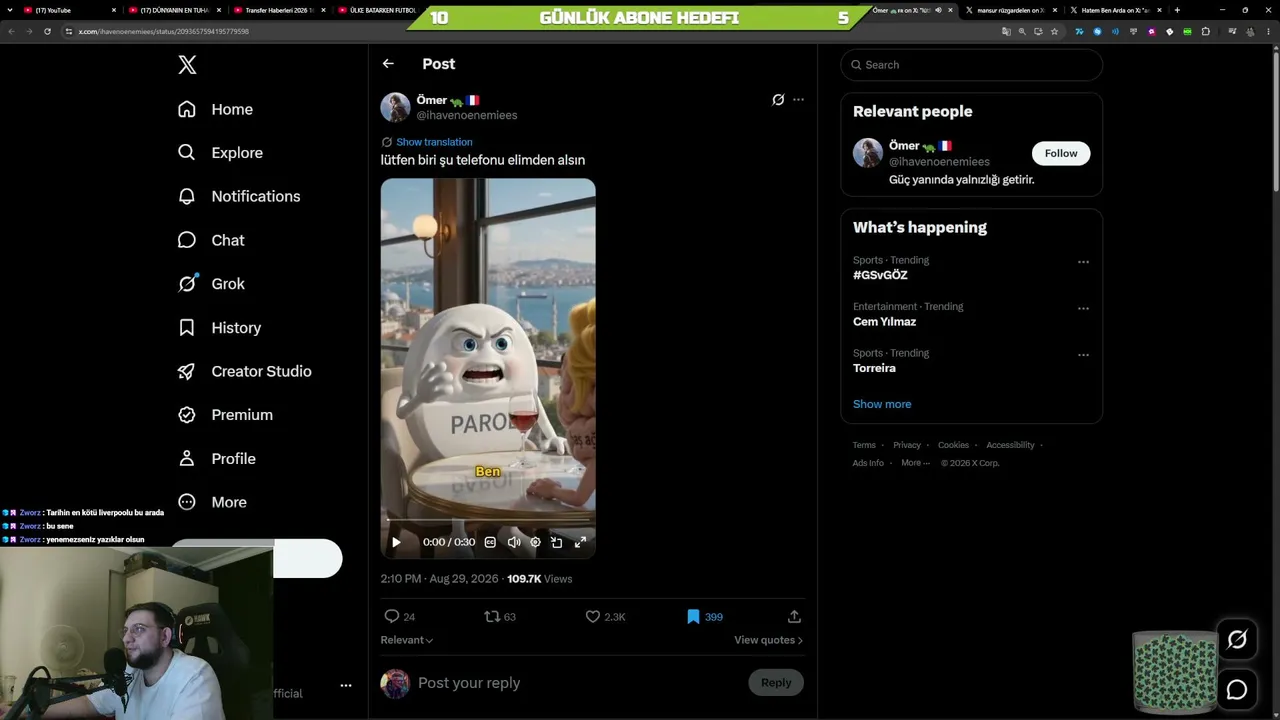Switch the video to fullscreen

coord(580,542)
